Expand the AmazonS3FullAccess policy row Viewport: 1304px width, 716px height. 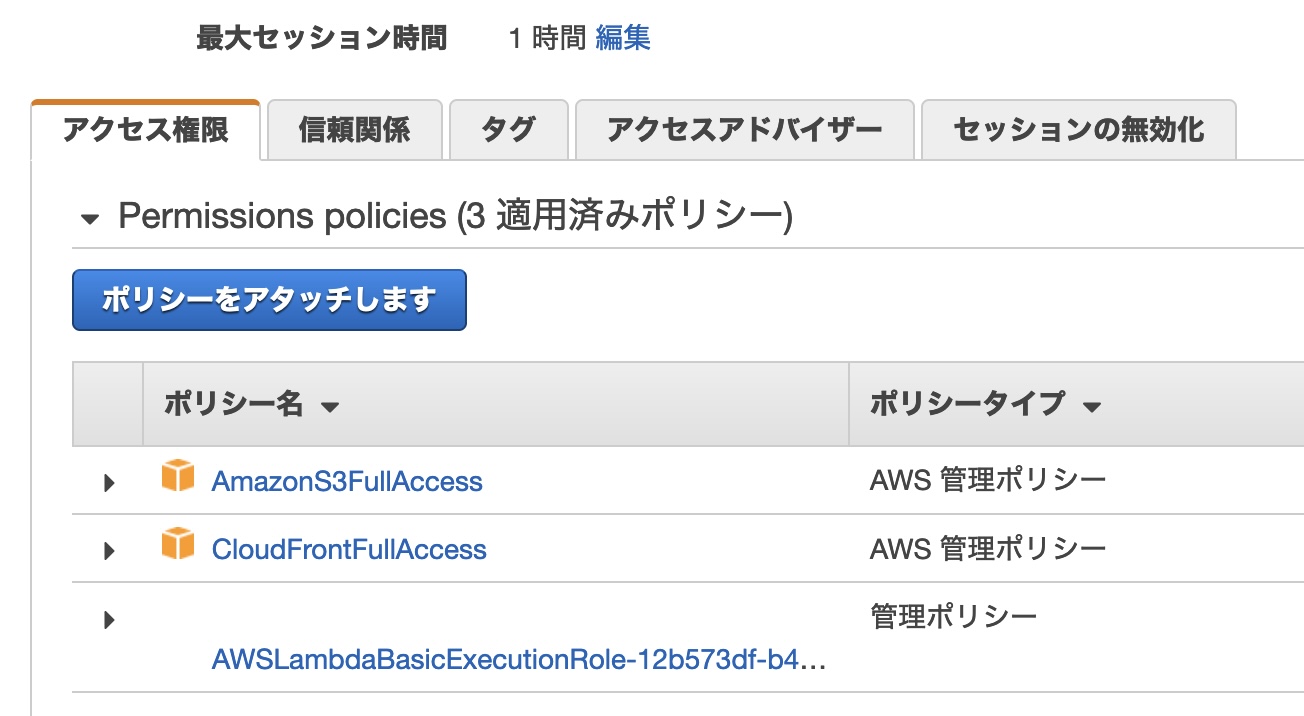coord(110,484)
